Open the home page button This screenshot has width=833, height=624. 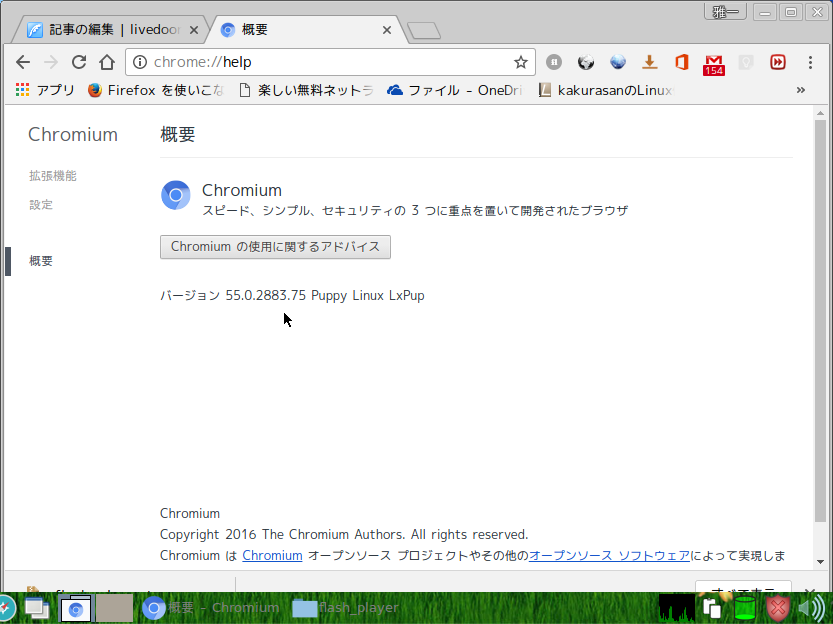pos(107,63)
